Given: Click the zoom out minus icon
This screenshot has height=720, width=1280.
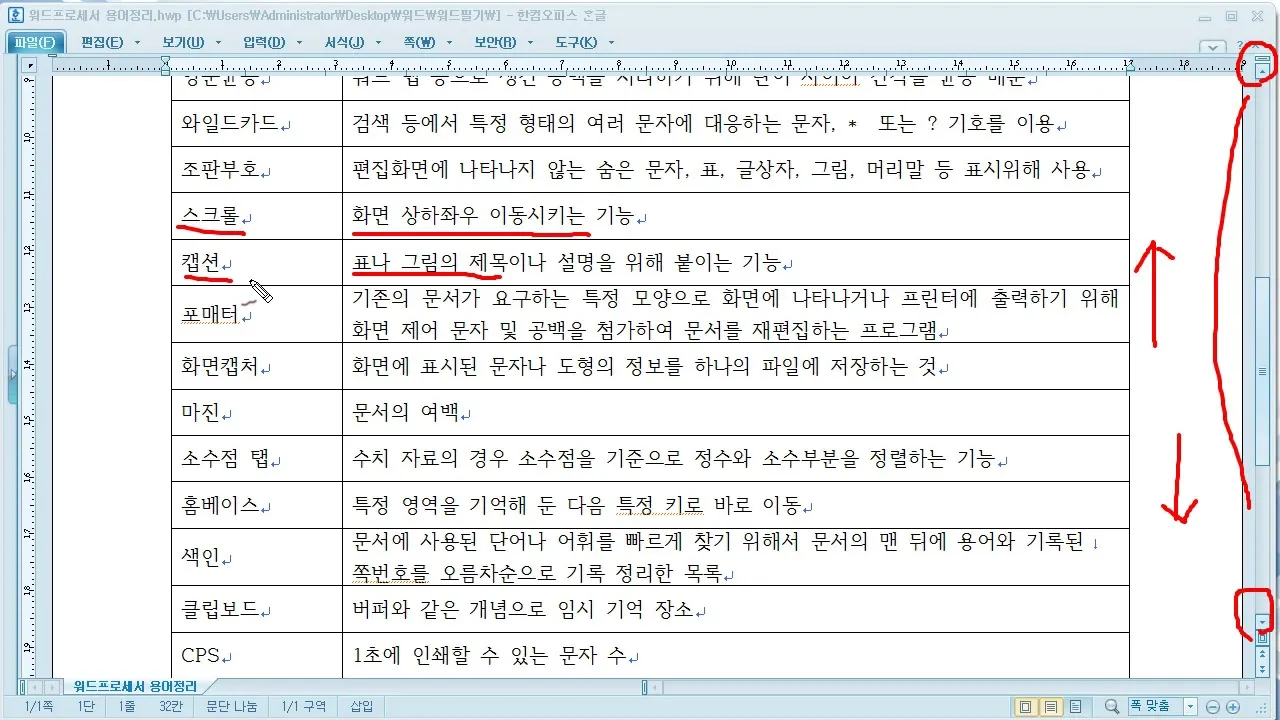Looking at the screenshot, I should tap(1213, 706).
